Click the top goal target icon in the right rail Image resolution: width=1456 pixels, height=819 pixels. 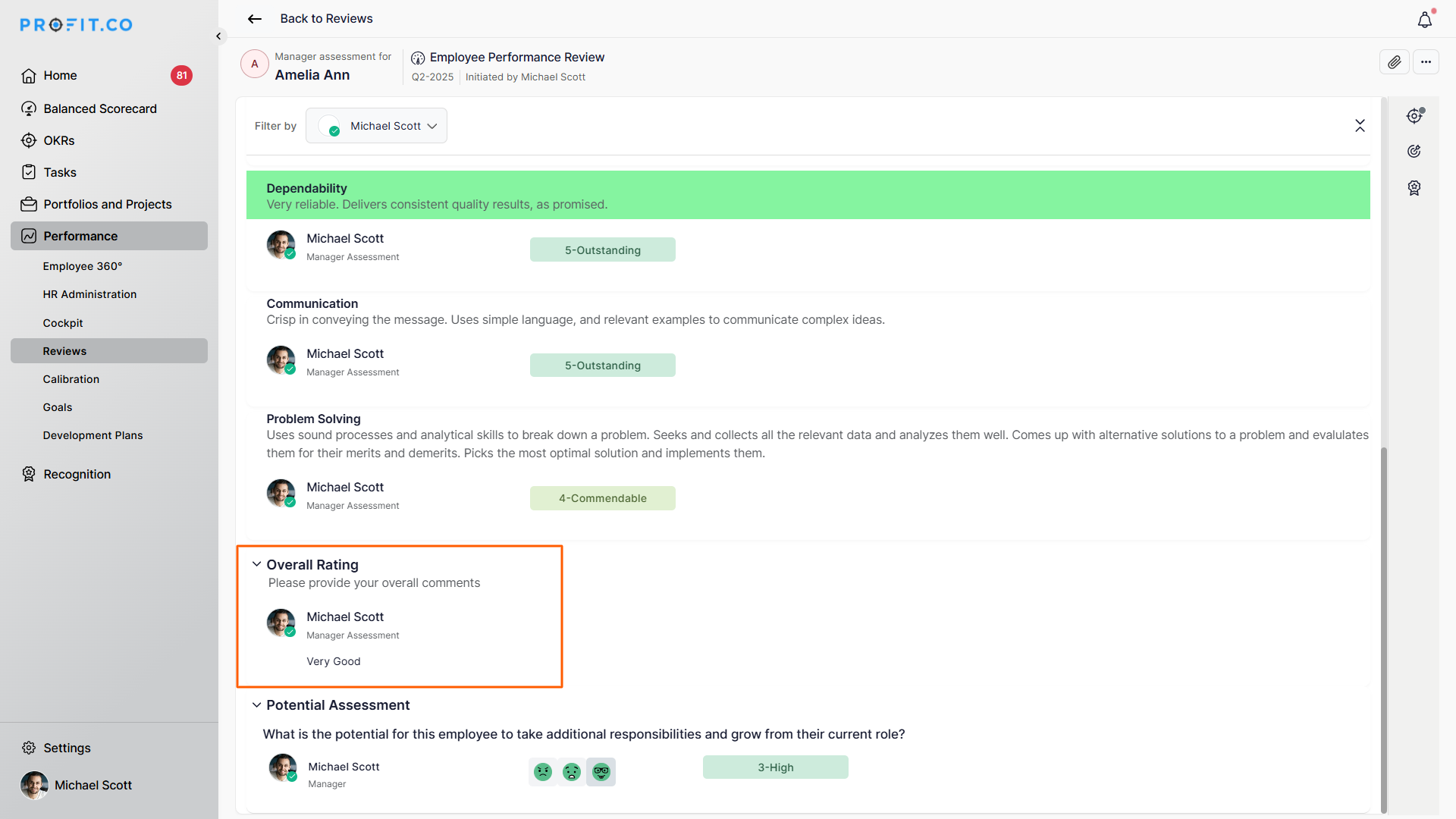pyautogui.click(x=1414, y=116)
